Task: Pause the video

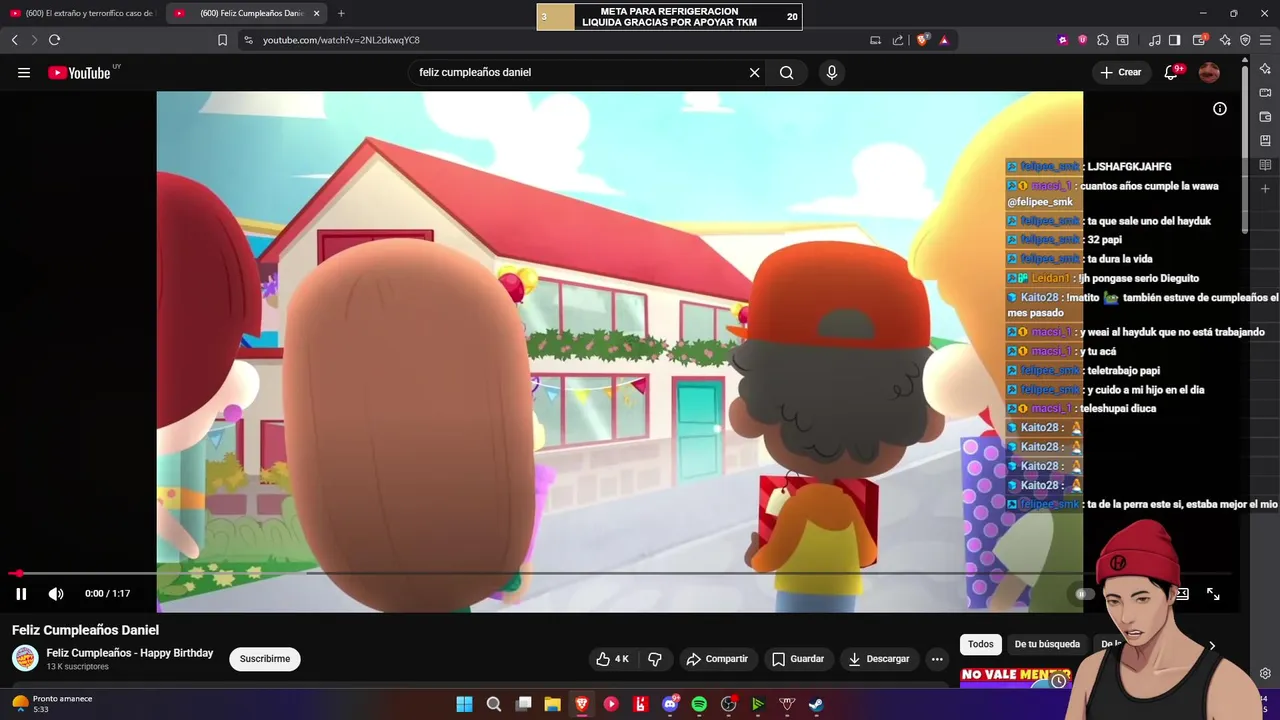Action: (21, 594)
